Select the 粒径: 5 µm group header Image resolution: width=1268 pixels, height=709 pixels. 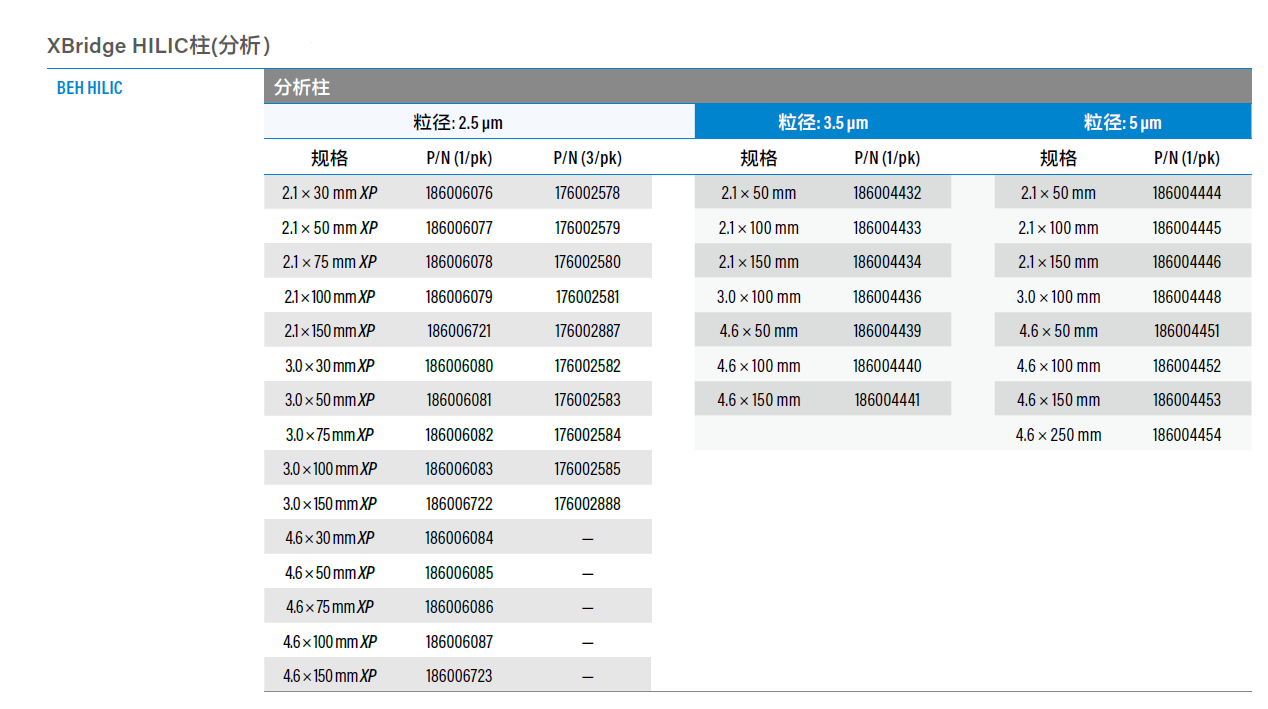[x=1123, y=123]
